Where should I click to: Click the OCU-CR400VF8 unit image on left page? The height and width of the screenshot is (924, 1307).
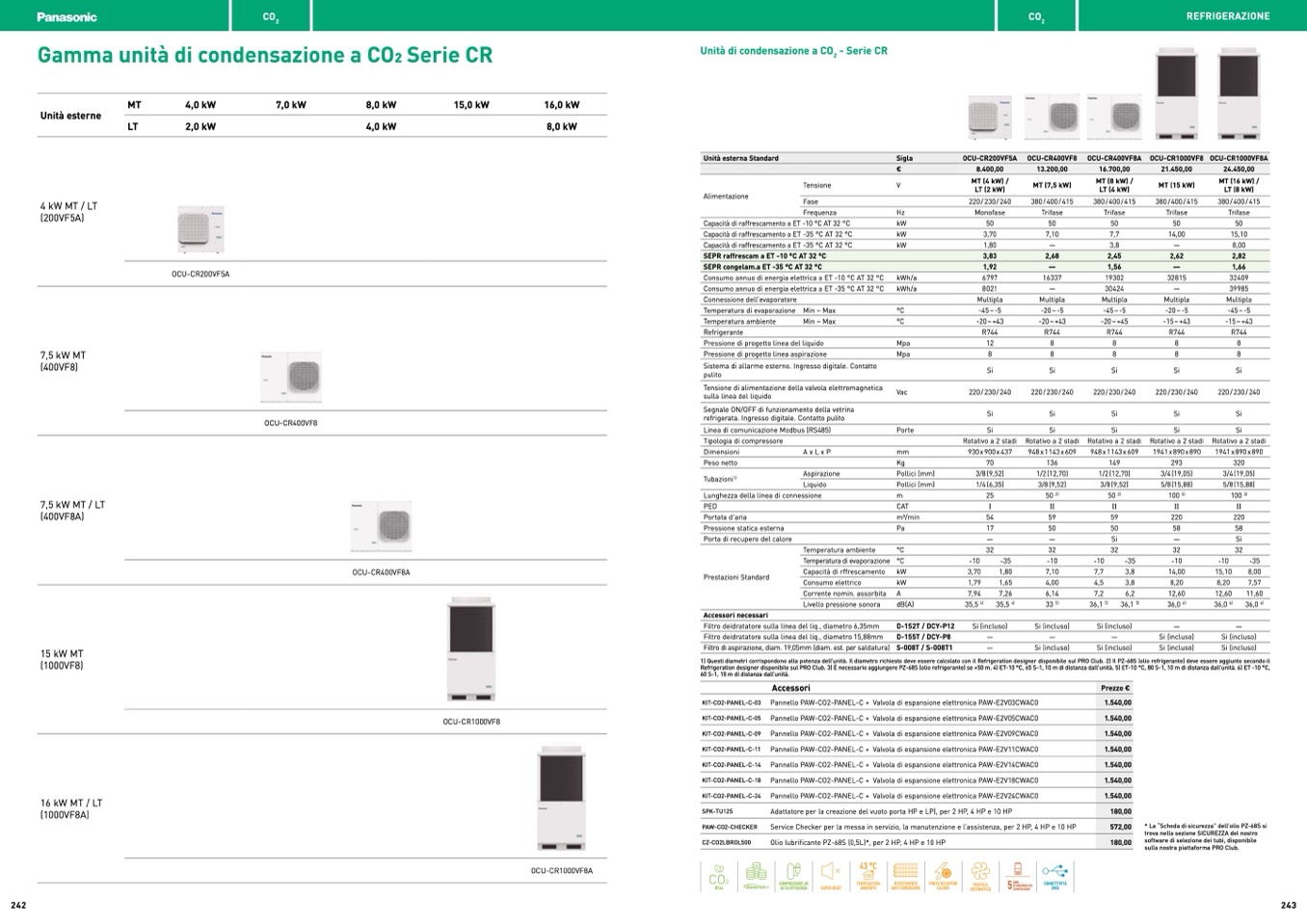click(x=290, y=377)
